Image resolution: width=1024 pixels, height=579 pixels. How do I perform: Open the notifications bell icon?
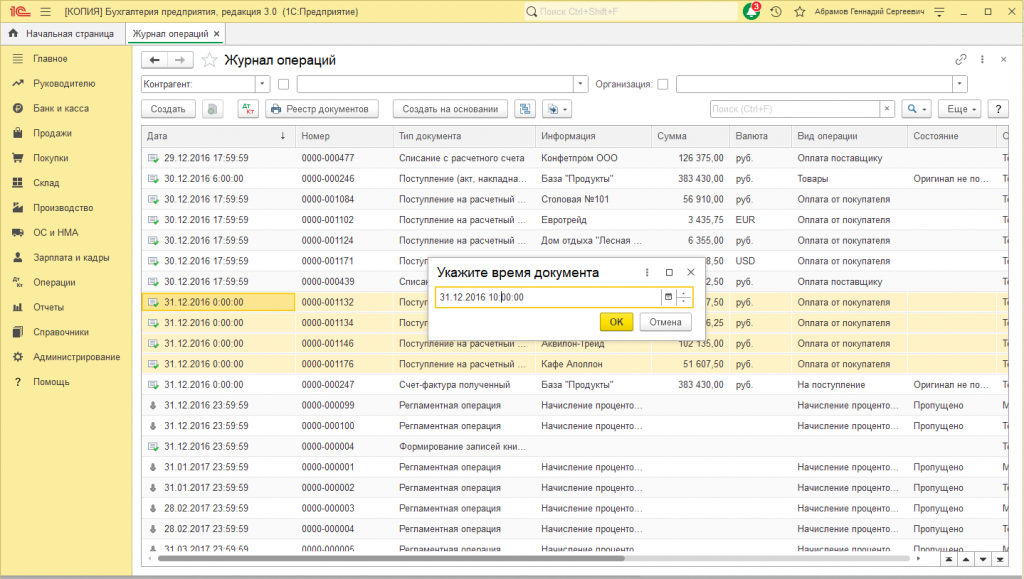751,12
